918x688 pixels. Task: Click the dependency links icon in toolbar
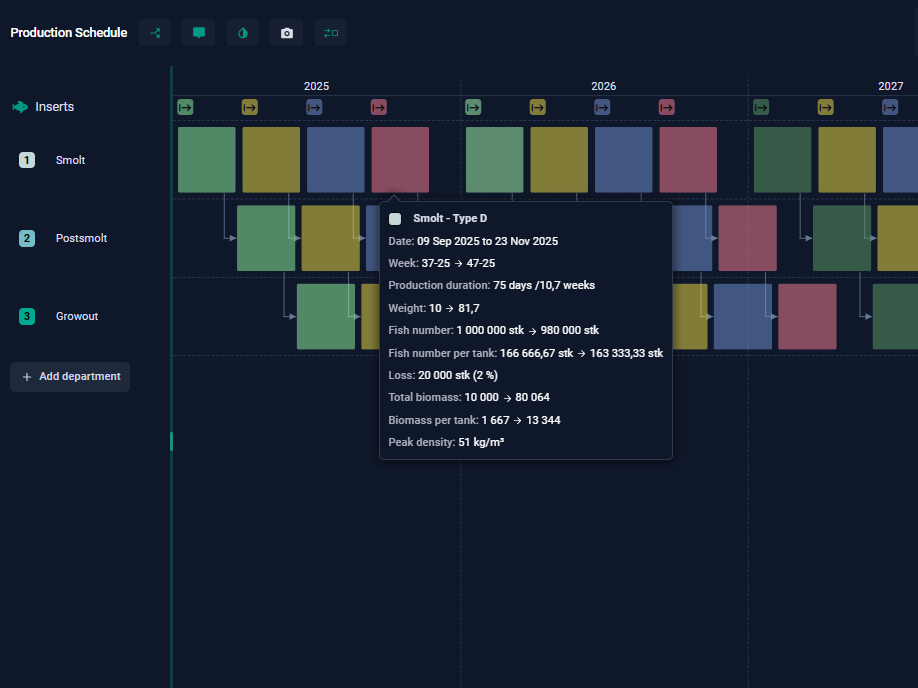(155, 33)
